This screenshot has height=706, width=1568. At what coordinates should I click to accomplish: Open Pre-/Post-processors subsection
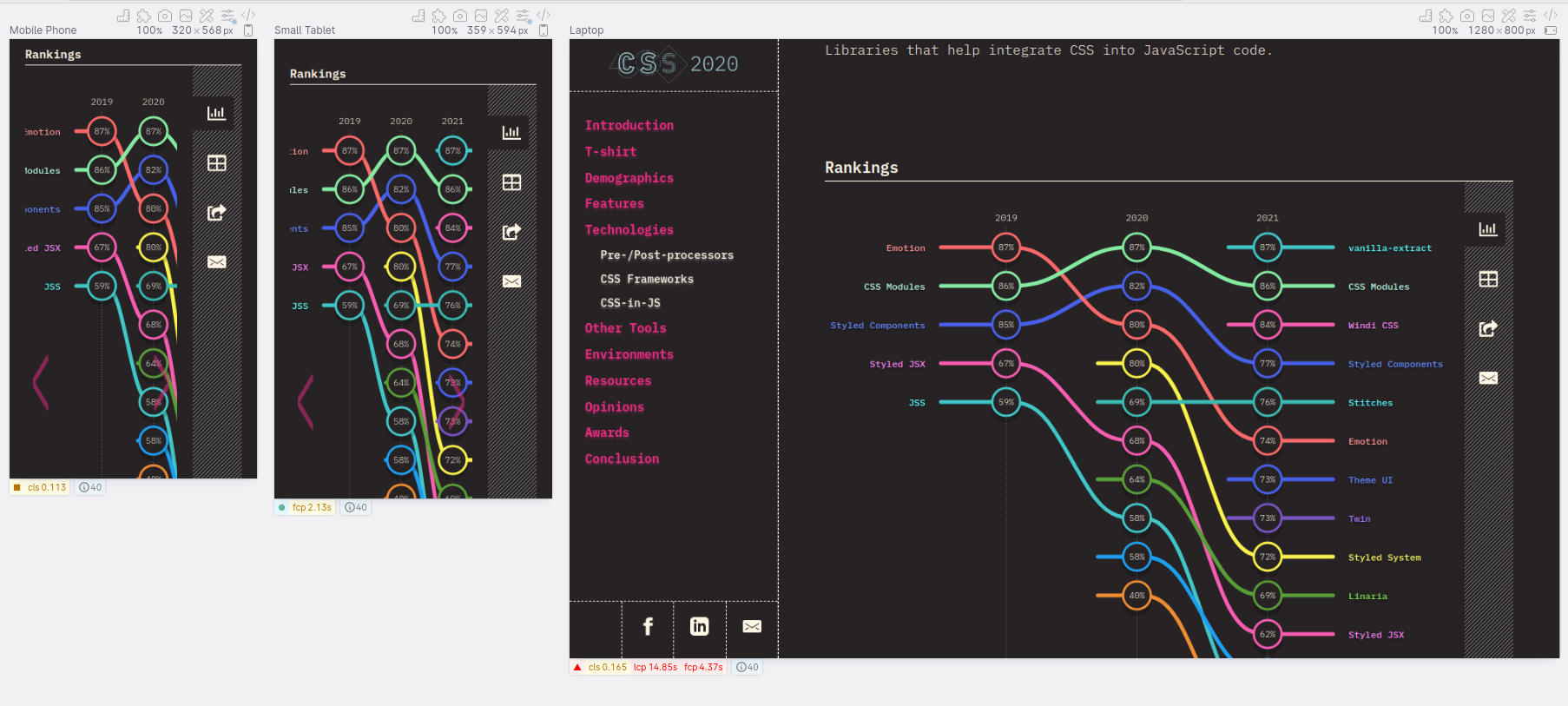667,254
